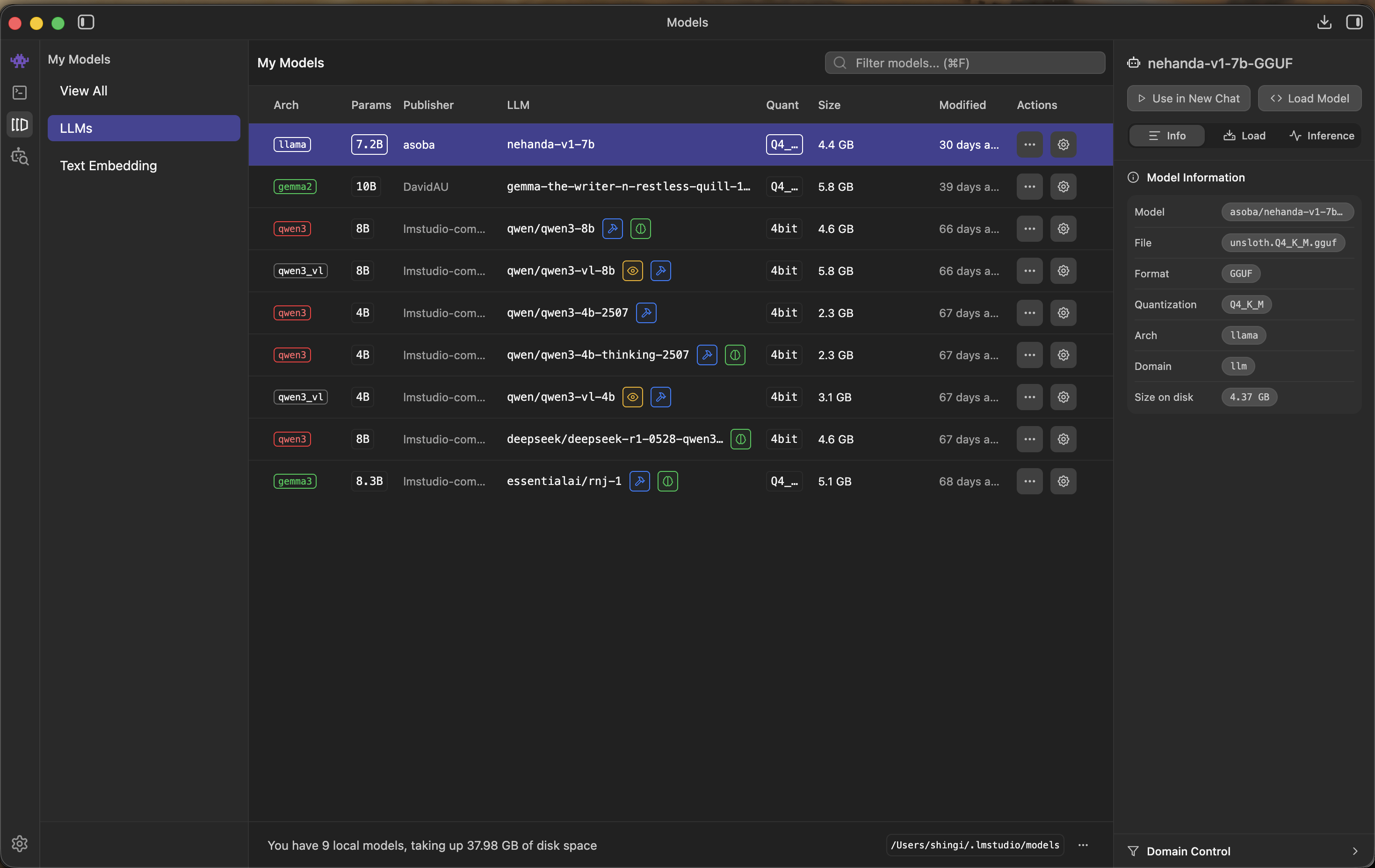
Task: Click the tool-use hammer badge on essentialai/rnj-1
Action: pyautogui.click(x=639, y=481)
